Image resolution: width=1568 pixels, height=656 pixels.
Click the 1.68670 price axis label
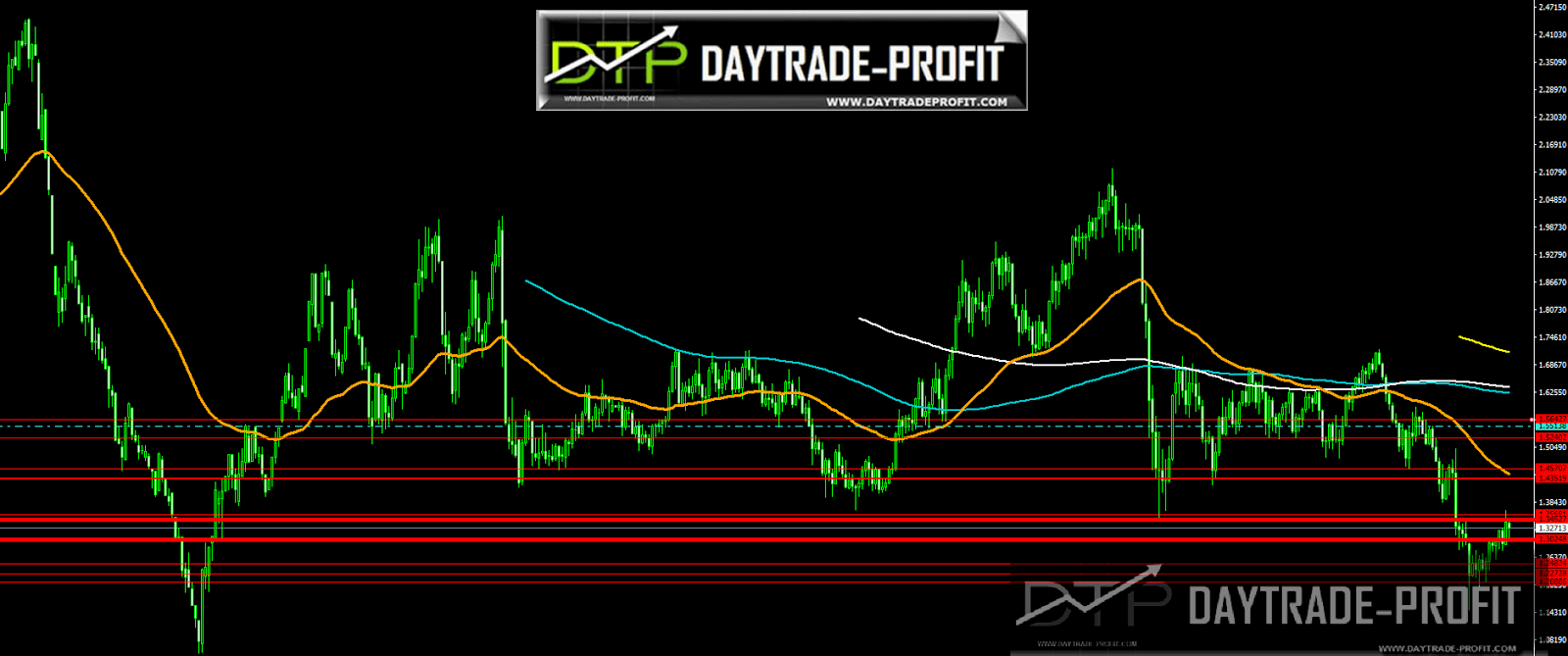[x=1551, y=365]
